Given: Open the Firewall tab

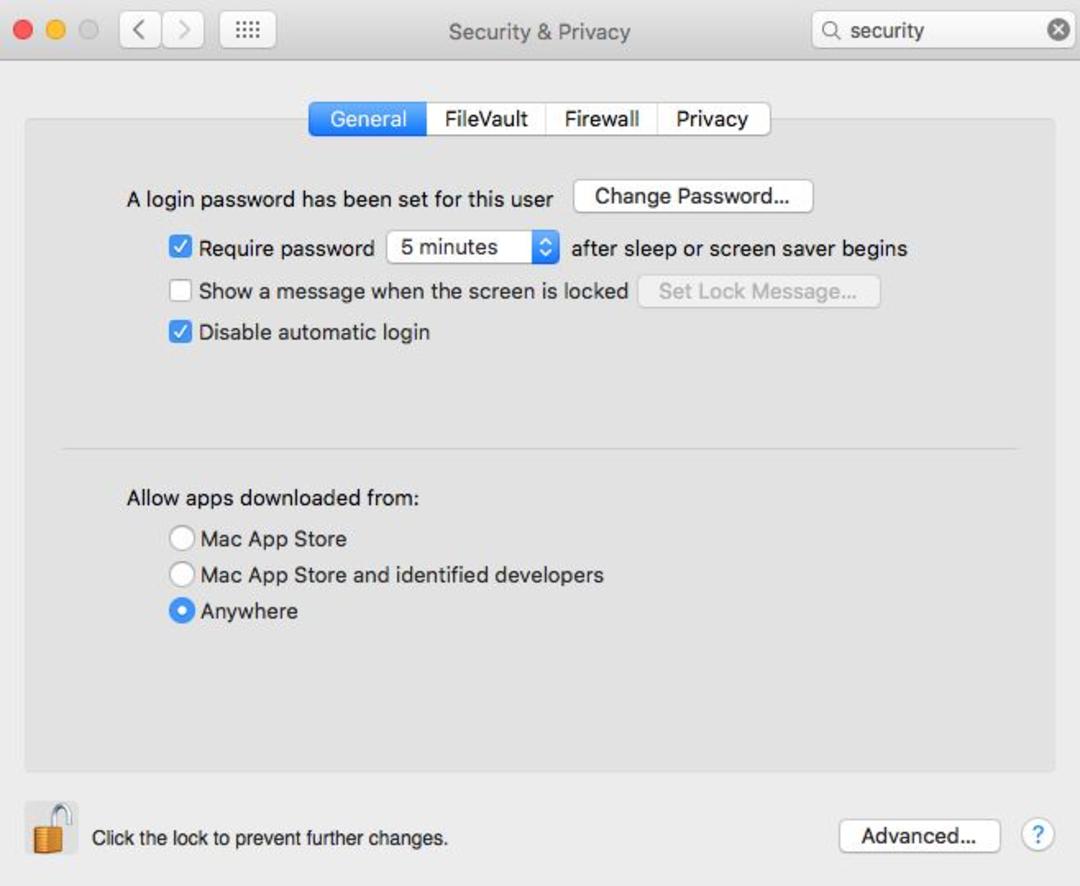Looking at the screenshot, I should tap(601, 119).
